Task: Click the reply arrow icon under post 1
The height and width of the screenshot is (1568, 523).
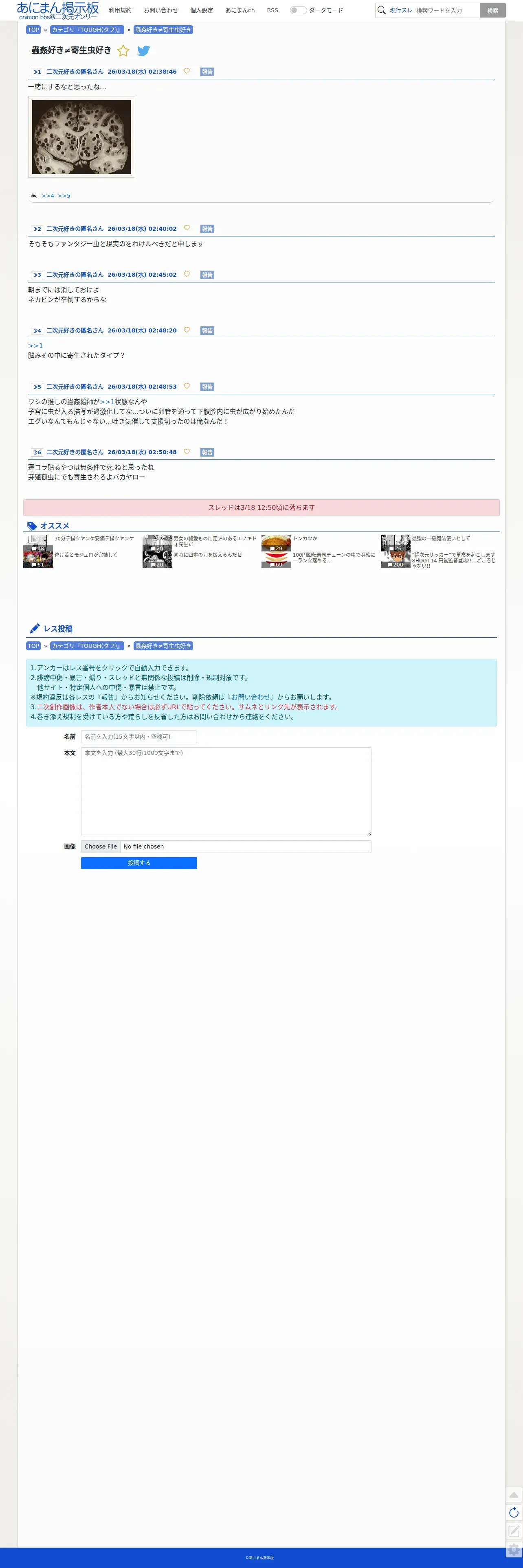Action: click(x=33, y=196)
